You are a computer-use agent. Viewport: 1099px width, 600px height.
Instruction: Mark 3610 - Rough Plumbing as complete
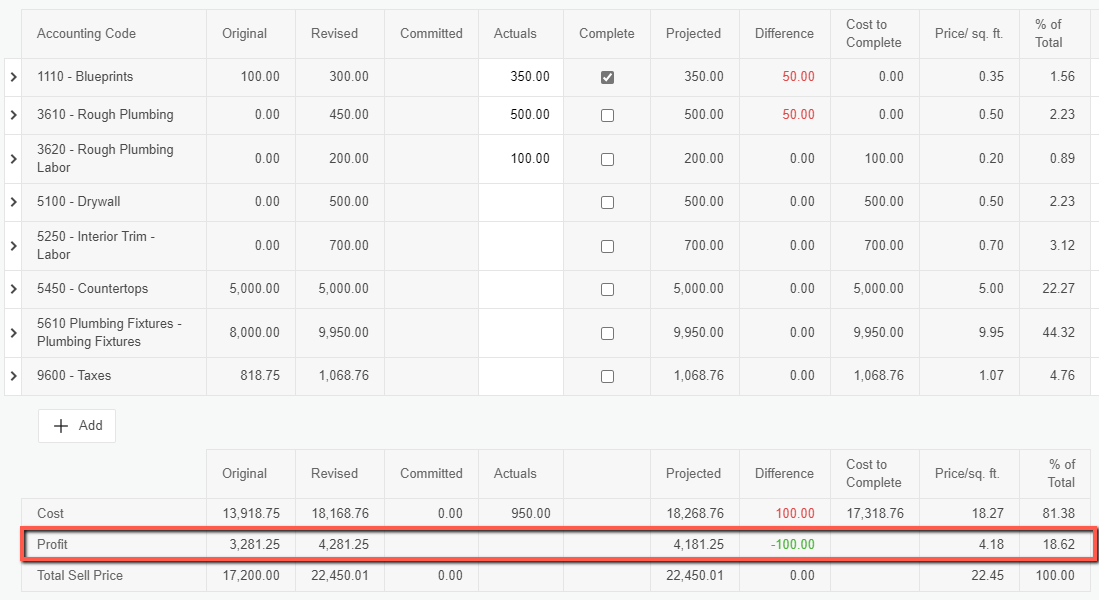click(607, 115)
